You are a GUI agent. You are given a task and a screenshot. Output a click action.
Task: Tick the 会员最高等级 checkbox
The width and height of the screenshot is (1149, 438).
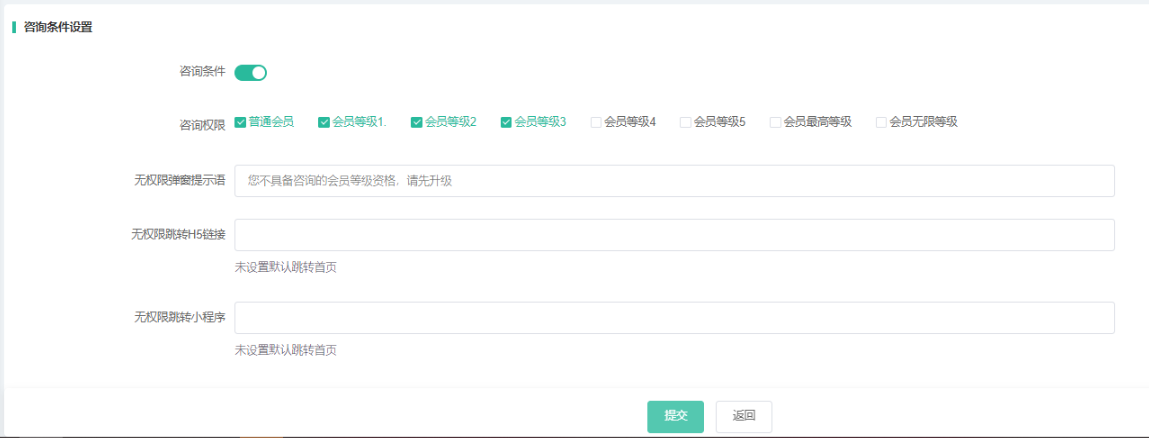(x=776, y=122)
